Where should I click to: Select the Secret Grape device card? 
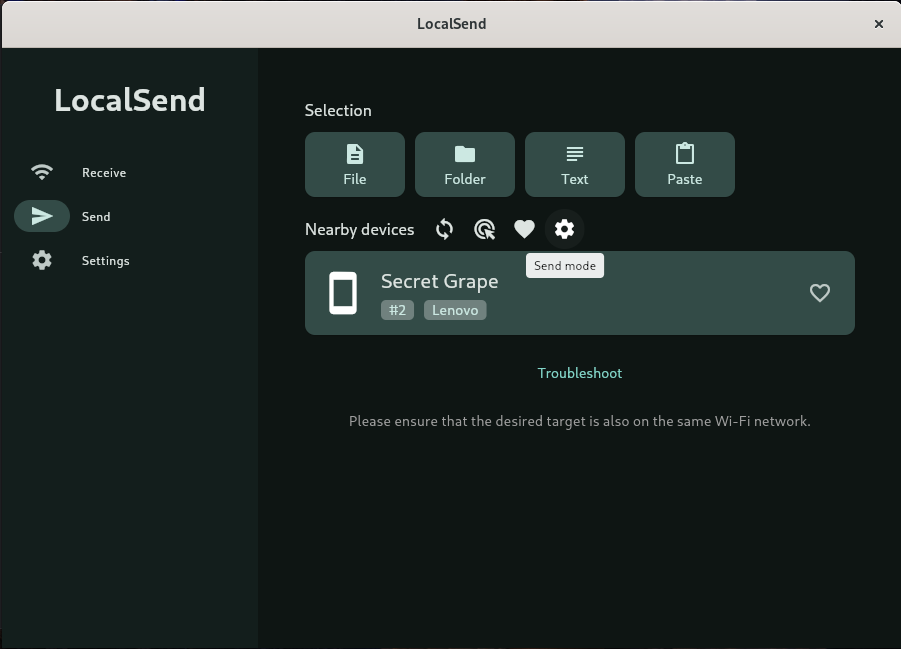(x=580, y=293)
